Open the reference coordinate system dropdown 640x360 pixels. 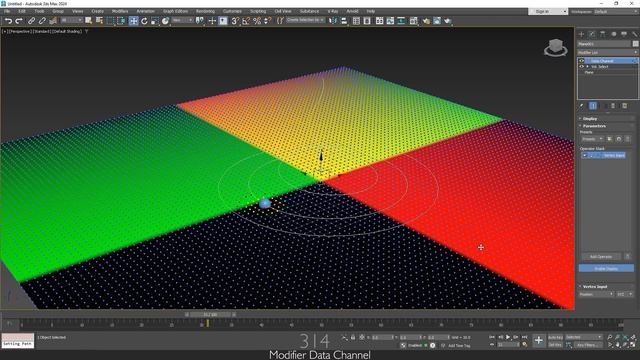point(182,20)
